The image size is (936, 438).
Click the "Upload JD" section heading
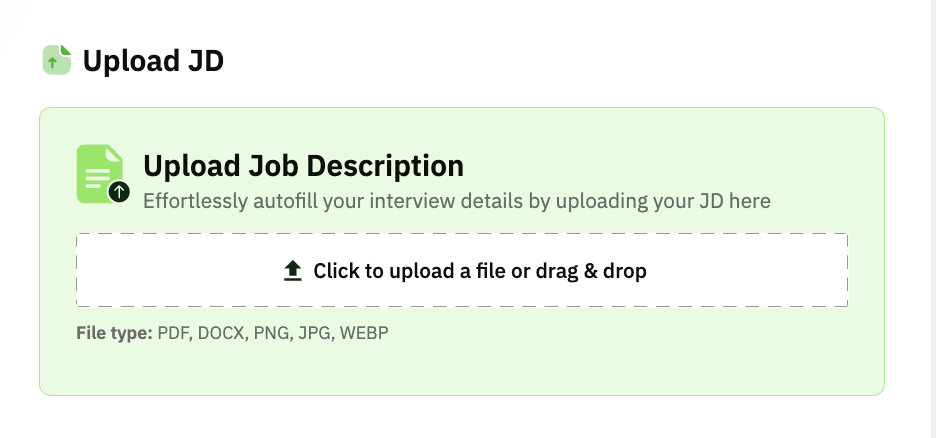153,61
